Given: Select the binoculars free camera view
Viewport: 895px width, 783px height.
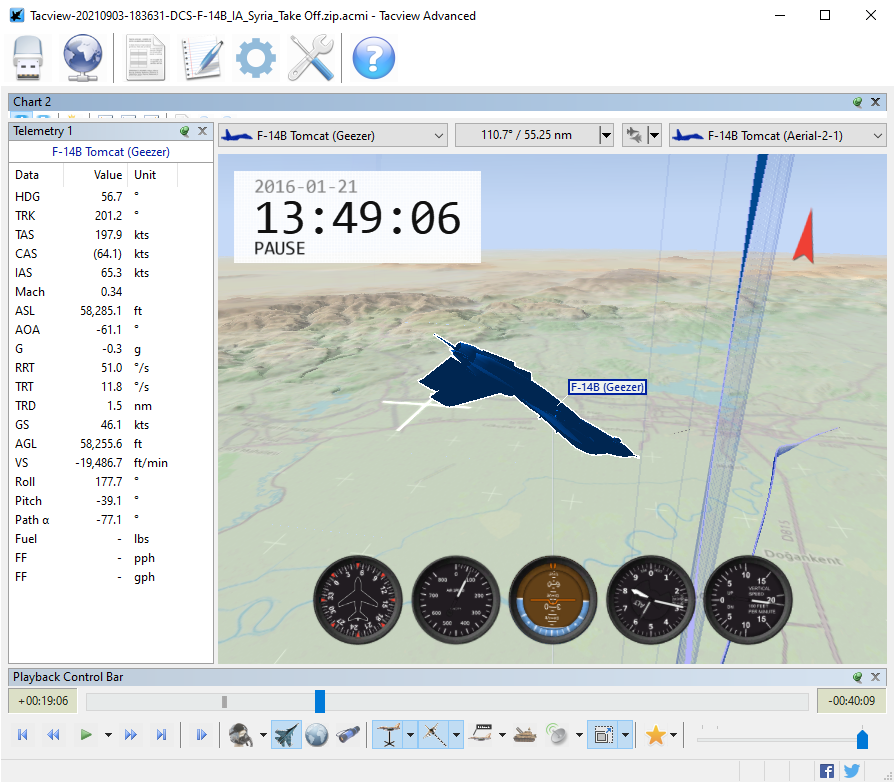Looking at the screenshot, I should coord(348,734).
